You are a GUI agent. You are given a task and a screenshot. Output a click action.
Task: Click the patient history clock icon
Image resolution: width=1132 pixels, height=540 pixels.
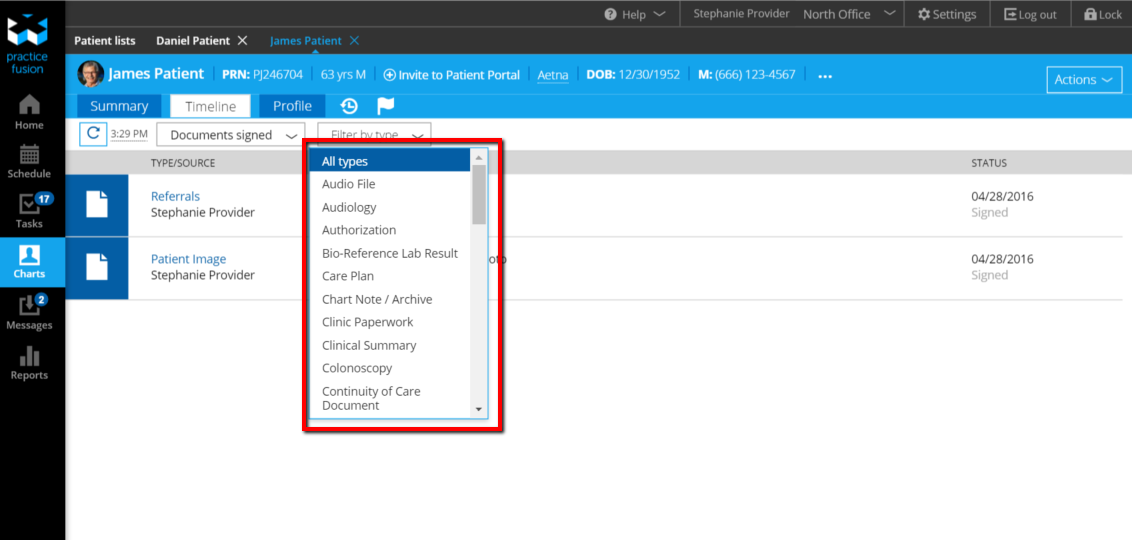coord(349,106)
